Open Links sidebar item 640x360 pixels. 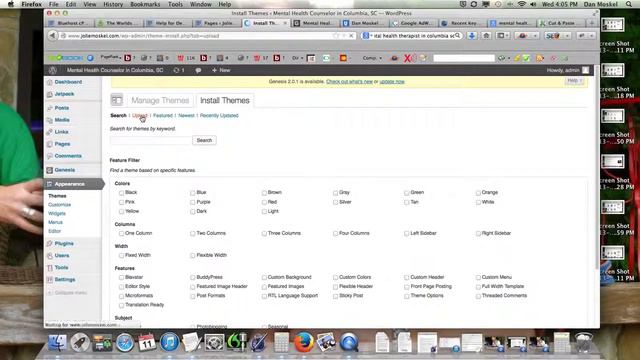click(61, 132)
